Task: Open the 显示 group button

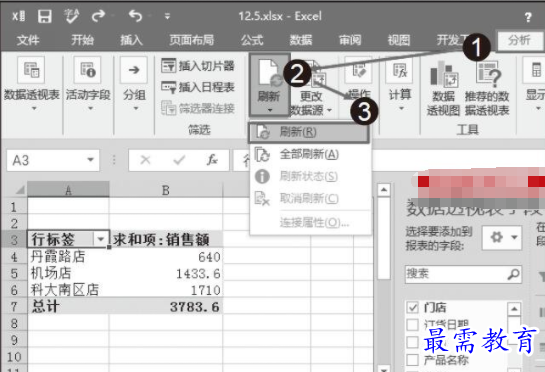Action: tap(535, 83)
